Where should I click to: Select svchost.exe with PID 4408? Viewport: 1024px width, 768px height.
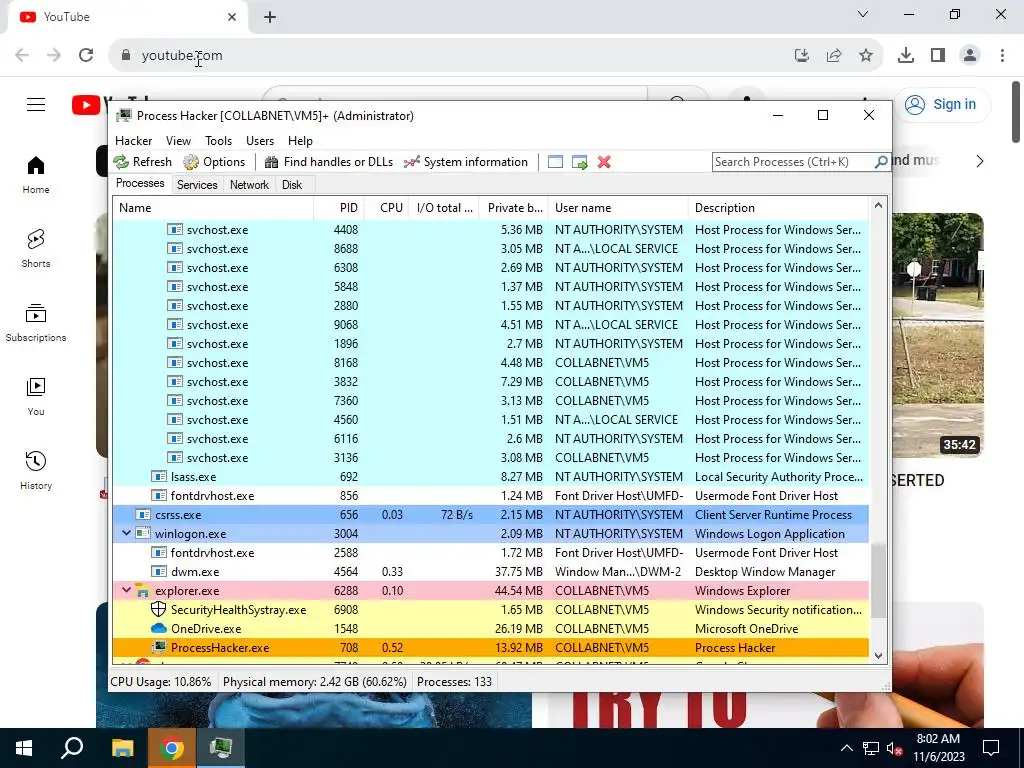490,230
